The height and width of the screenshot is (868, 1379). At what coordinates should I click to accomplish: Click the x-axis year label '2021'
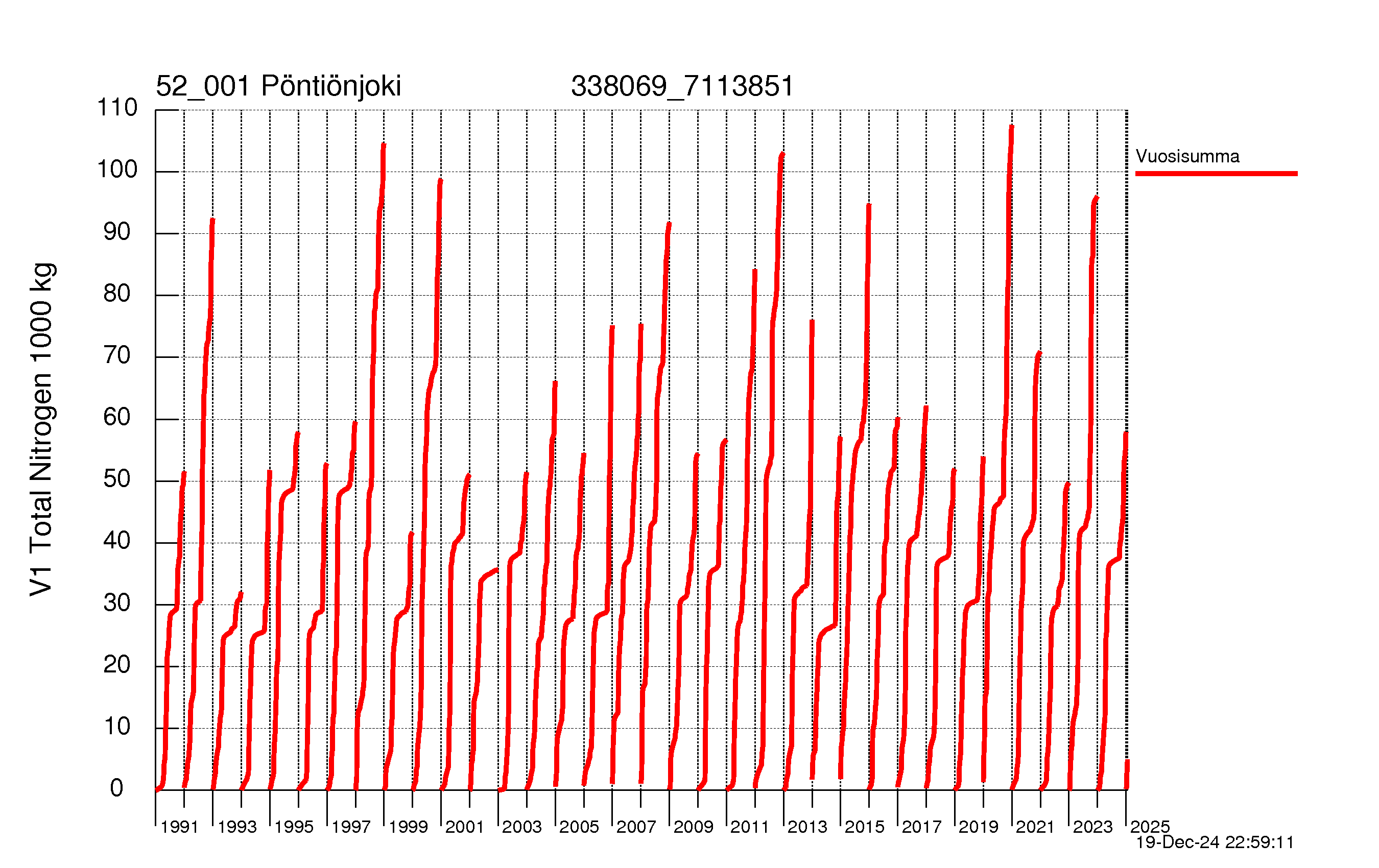click(1035, 827)
